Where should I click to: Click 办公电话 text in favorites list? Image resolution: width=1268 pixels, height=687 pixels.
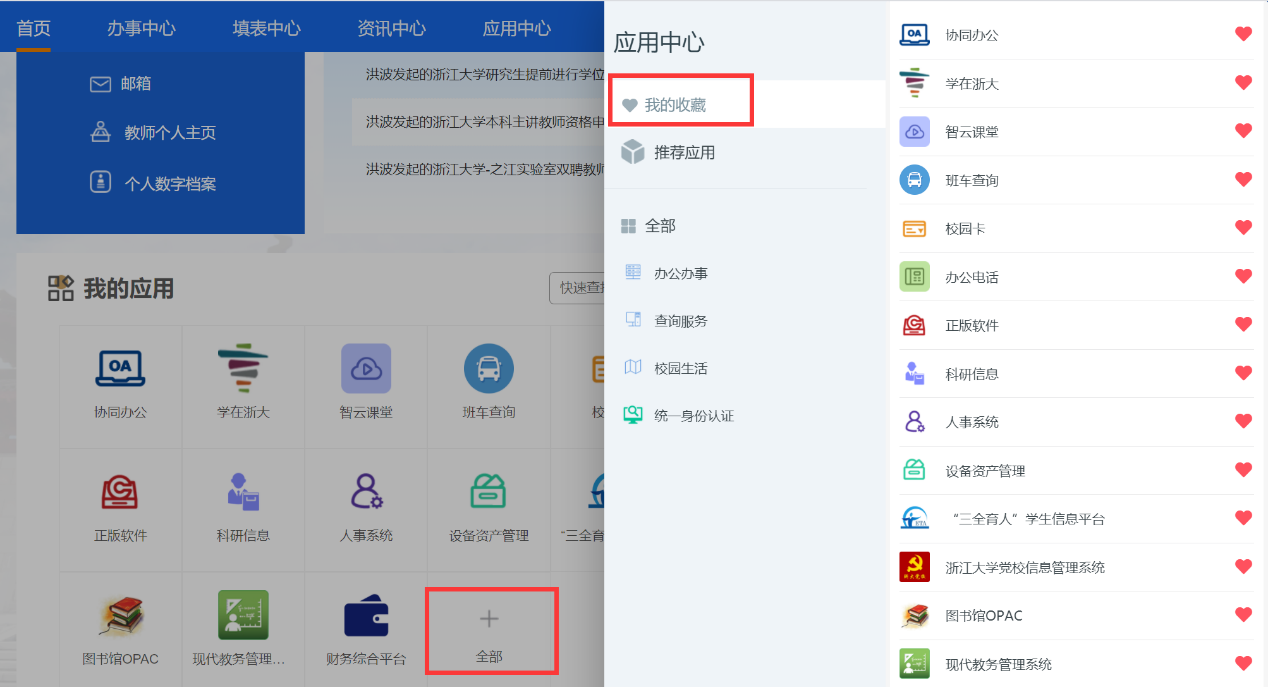tap(972, 277)
